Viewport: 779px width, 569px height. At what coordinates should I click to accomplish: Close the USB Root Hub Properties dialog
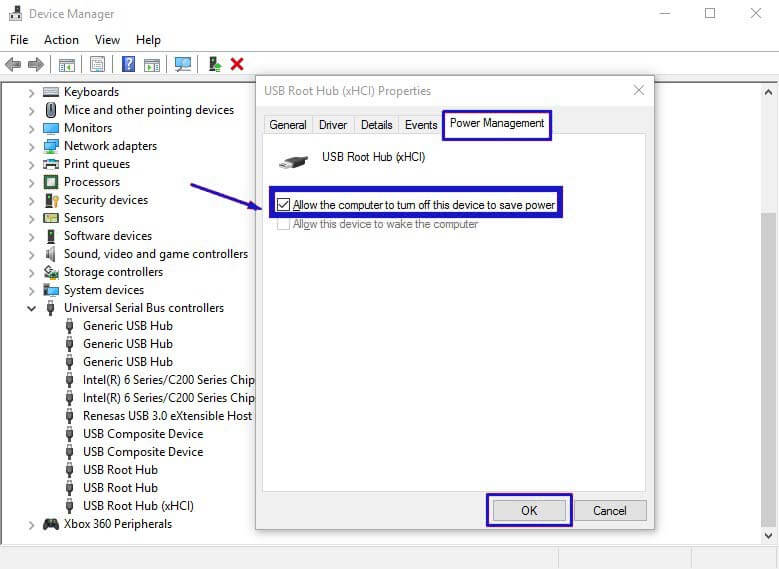(x=639, y=90)
